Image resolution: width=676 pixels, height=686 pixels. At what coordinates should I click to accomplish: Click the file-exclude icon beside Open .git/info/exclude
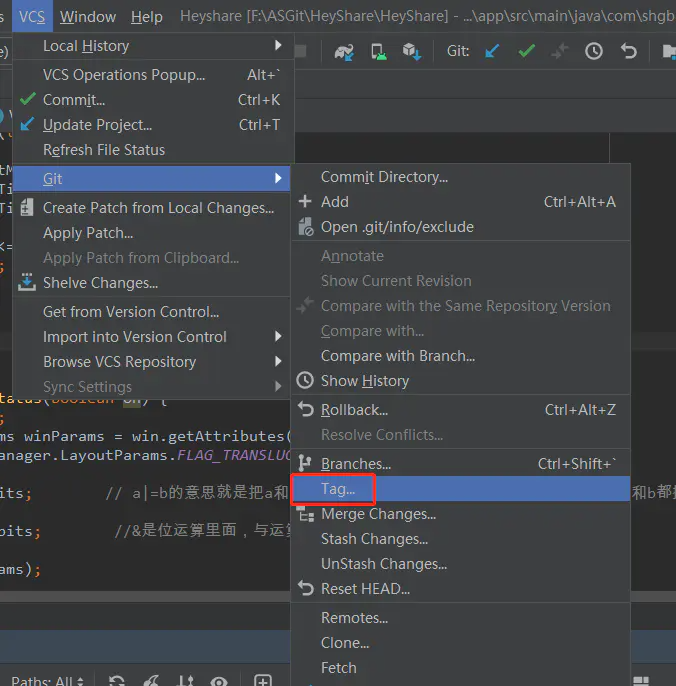tap(306, 227)
